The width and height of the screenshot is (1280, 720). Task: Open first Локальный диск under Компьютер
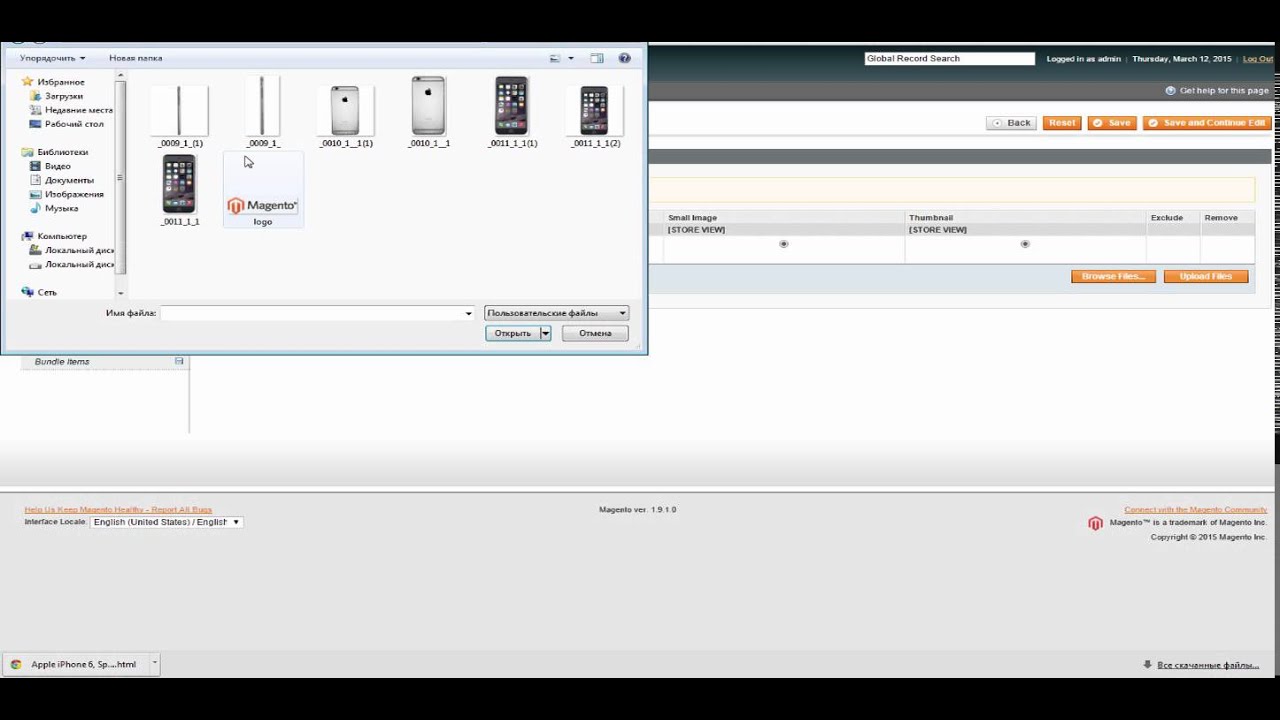(x=78, y=250)
